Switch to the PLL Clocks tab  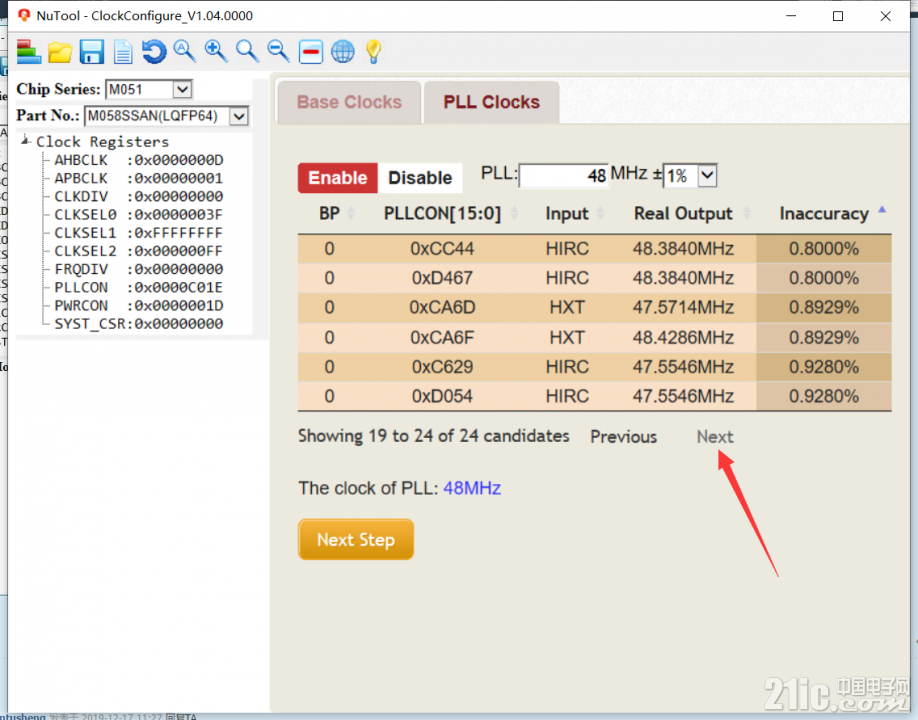point(491,102)
